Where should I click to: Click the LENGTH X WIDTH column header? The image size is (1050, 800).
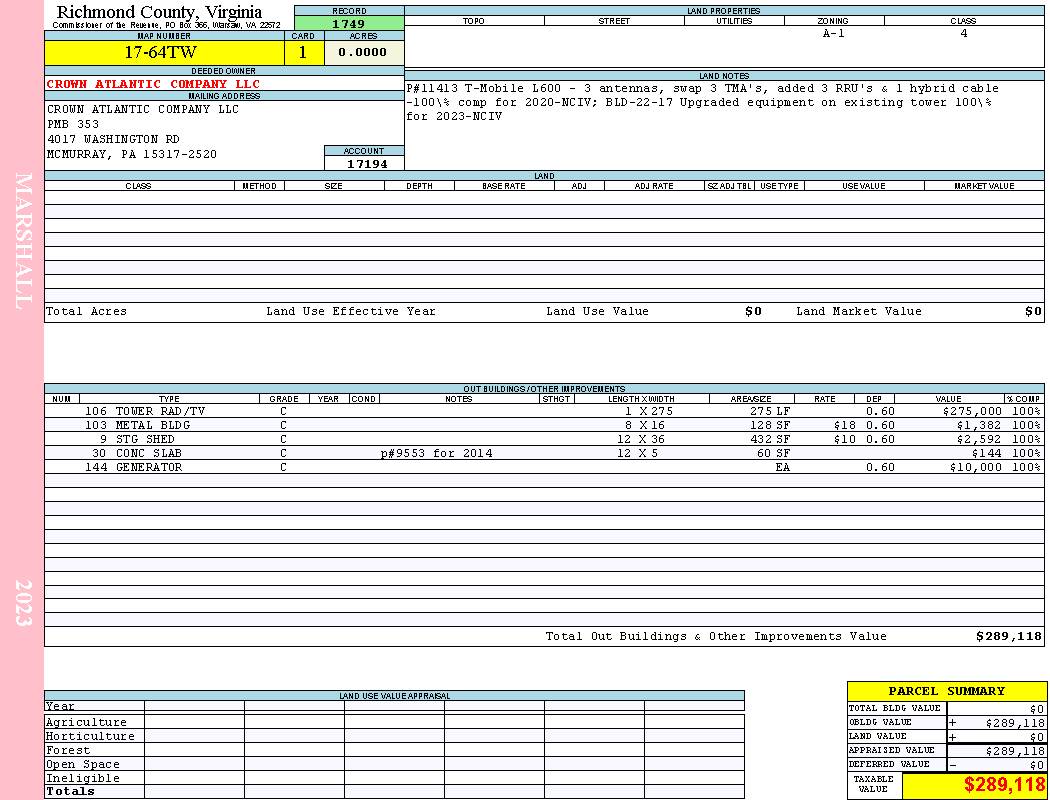click(x=642, y=399)
